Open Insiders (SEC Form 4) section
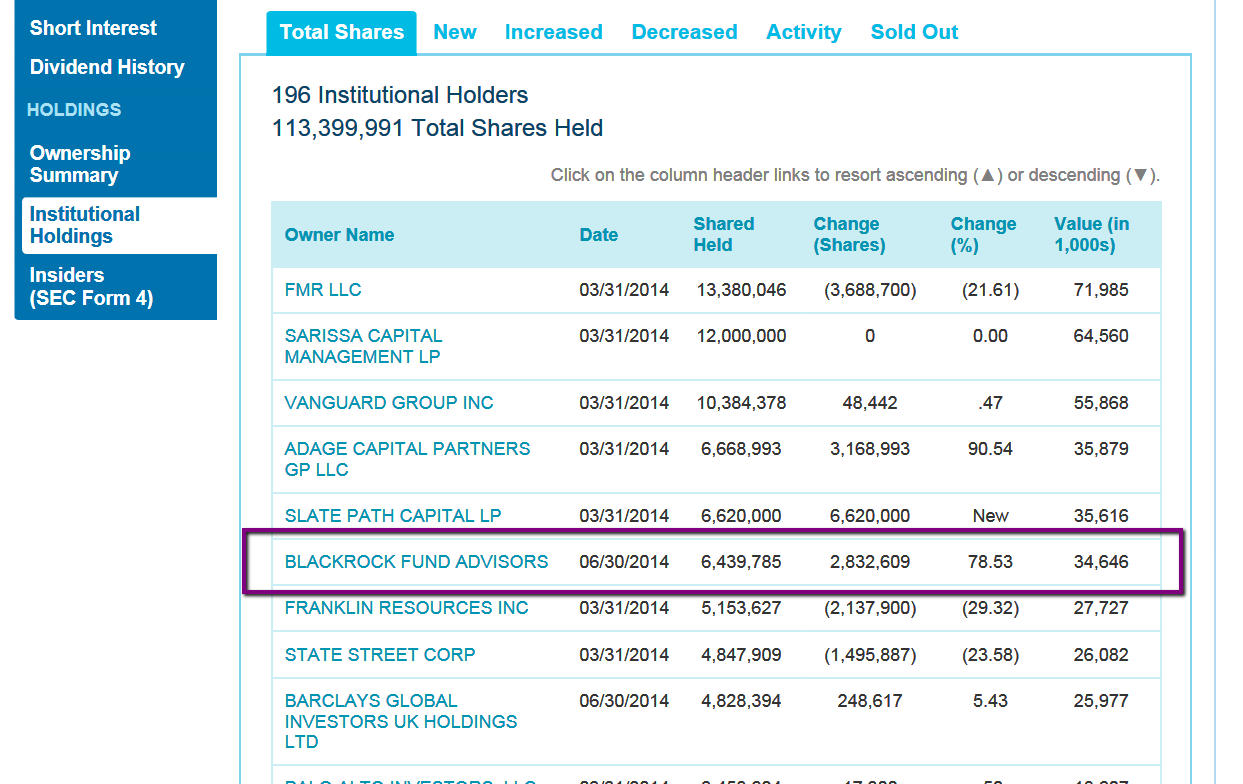 point(85,287)
